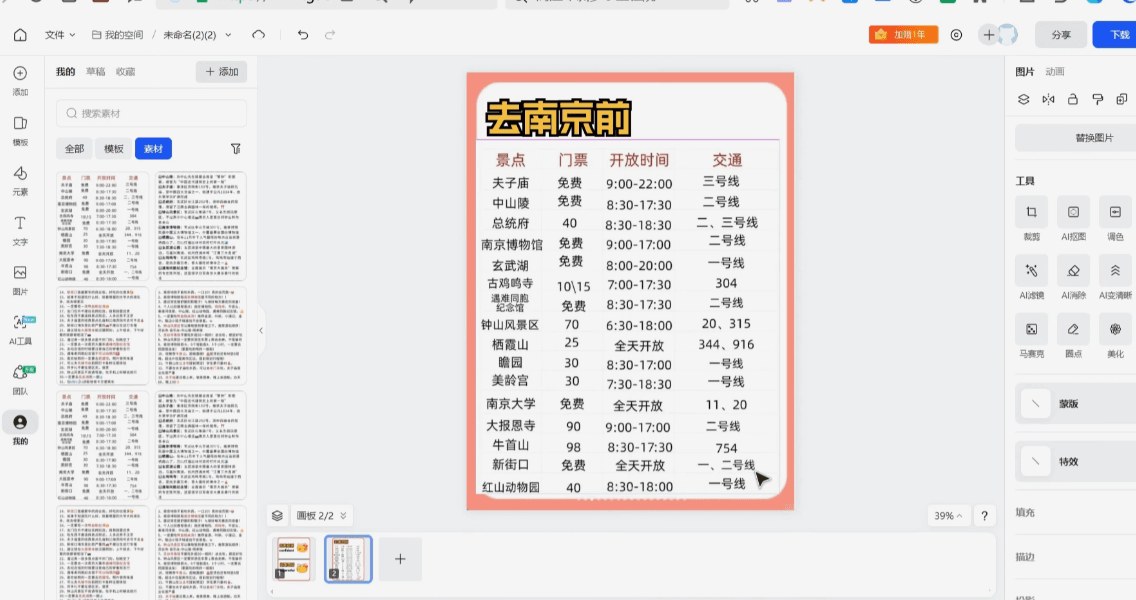Screen dimensions: 1136x600
Task: Select the AI抠图 cutout tool
Action: pyautogui.click(x=1073, y=219)
